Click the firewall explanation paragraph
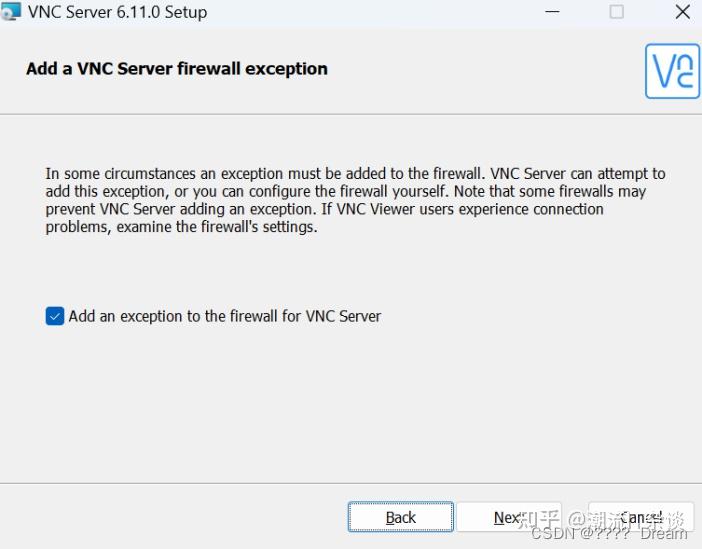This screenshot has height=549, width=702. tap(355, 200)
